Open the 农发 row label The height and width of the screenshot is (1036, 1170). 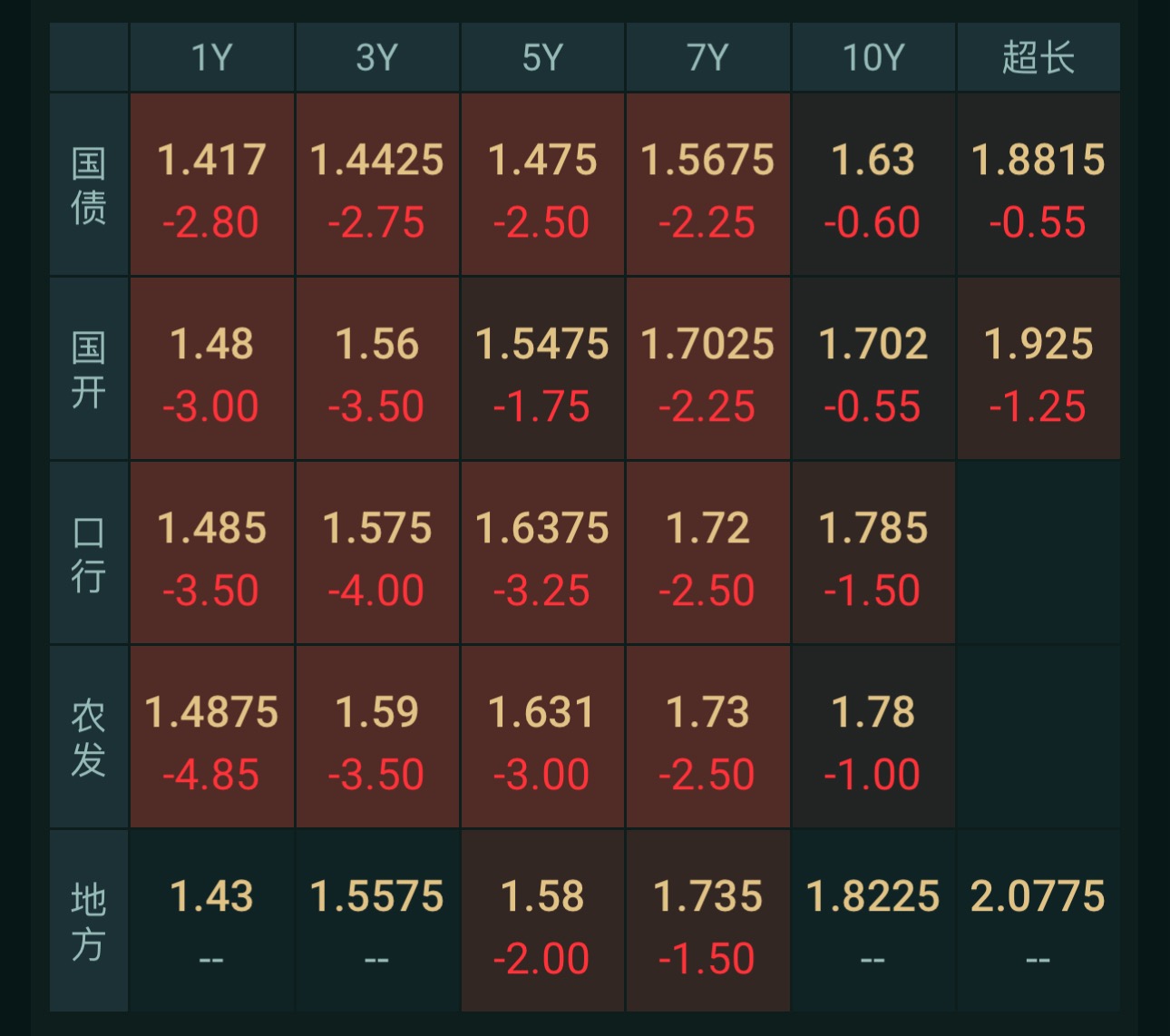(x=89, y=737)
